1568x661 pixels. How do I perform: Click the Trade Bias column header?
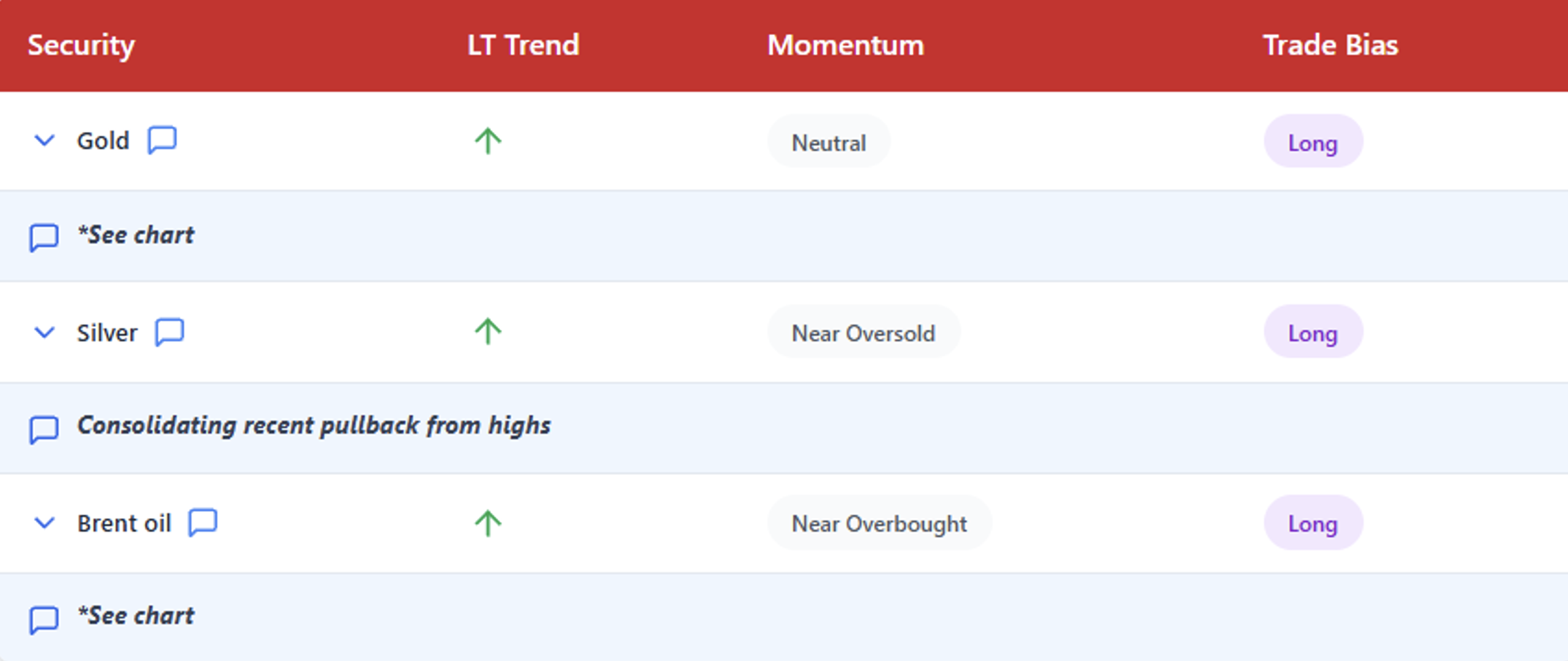tap(1330, 45)
